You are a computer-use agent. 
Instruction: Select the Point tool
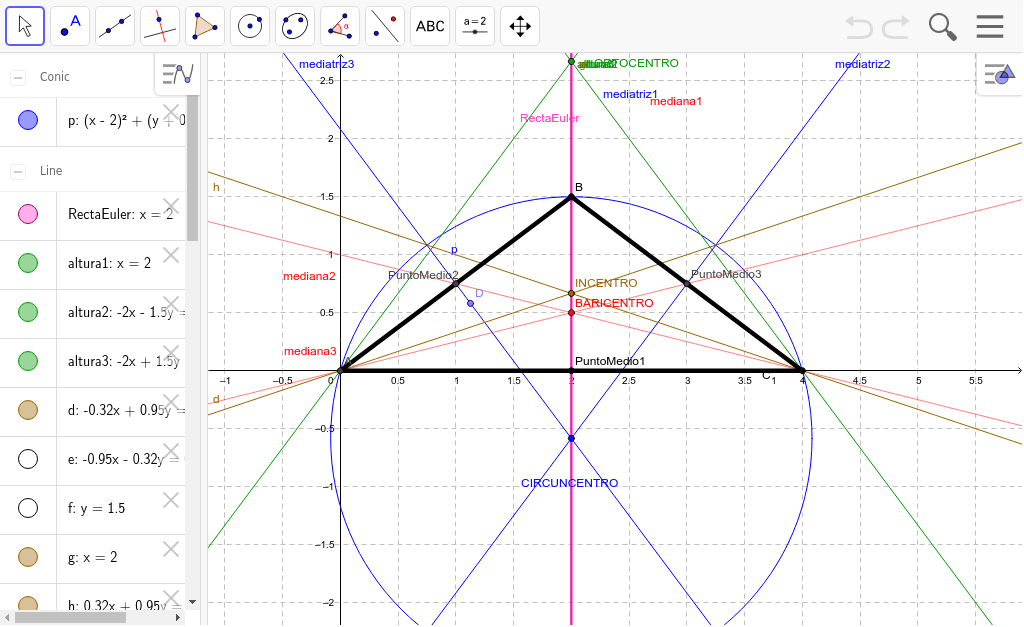(x=70, y=26)
